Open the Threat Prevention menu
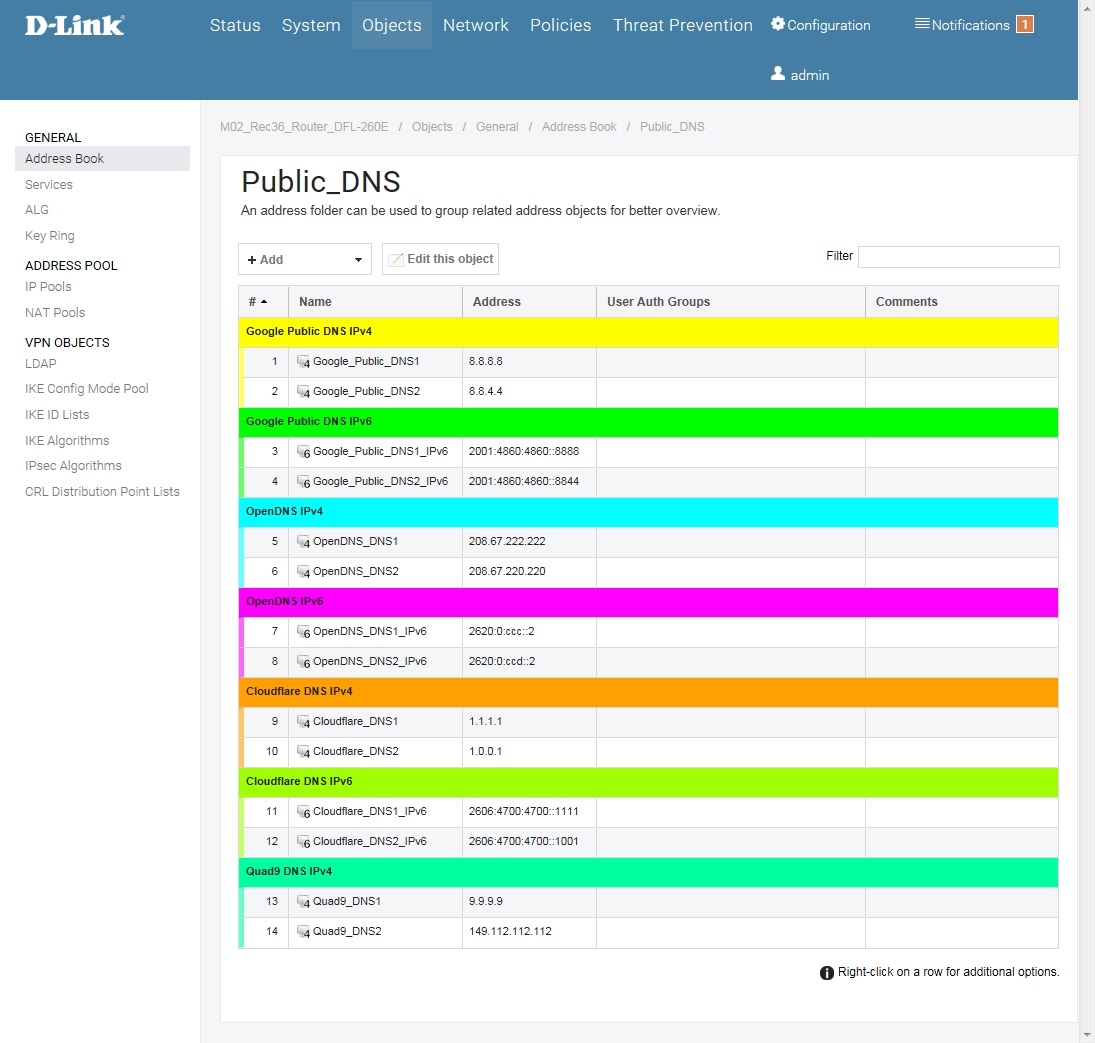The image size is (1095, 1043). [x=682, y=25]
